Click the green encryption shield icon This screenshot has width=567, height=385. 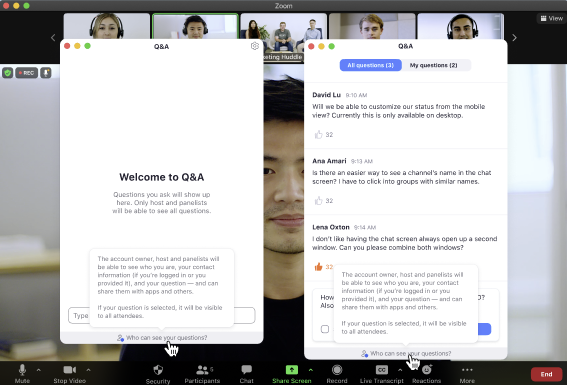pyautogui.click(x=8, y=73)
